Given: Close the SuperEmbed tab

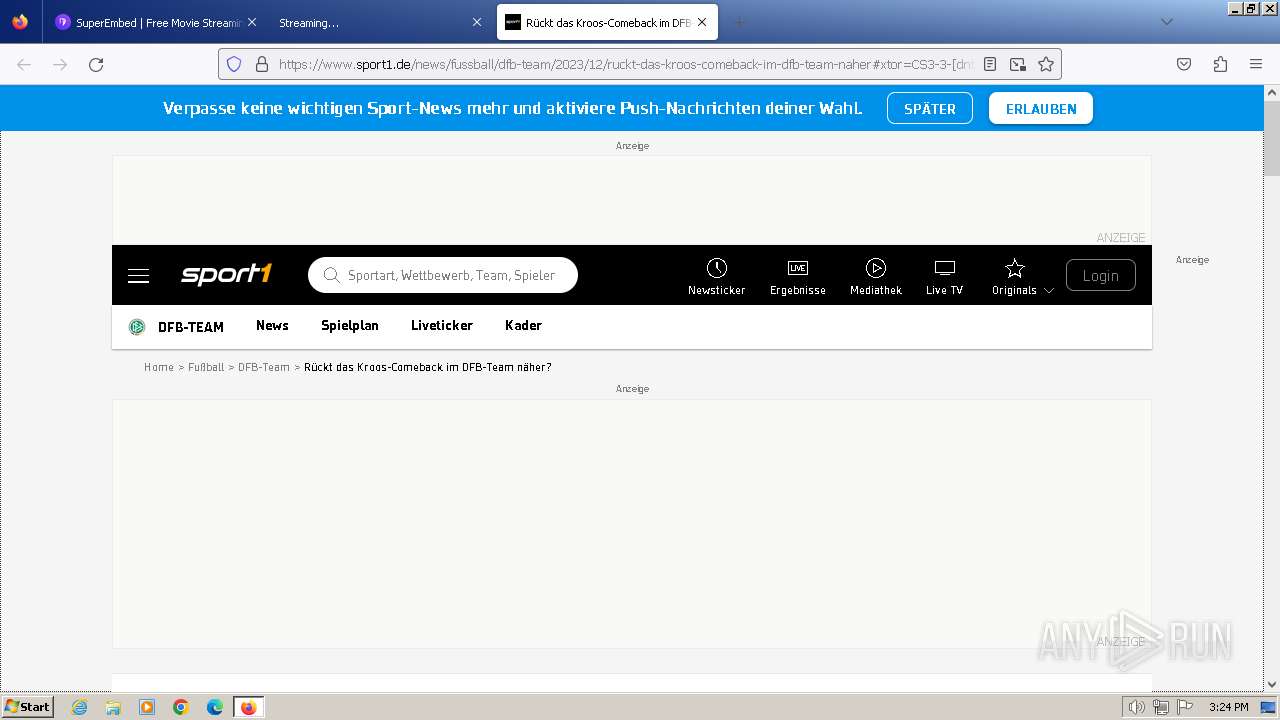Looking at the screenshot, I should (x=252, y=22).
